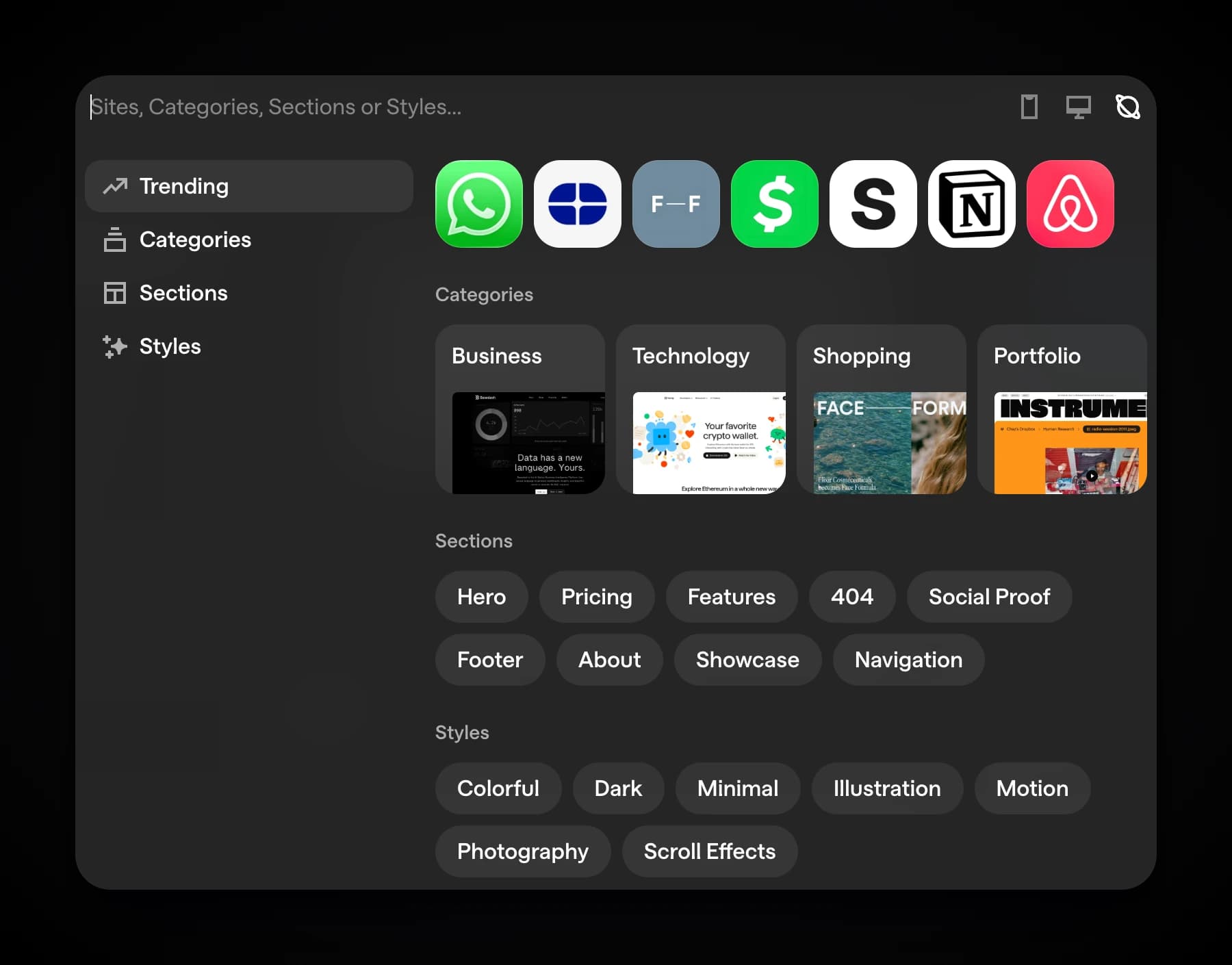Filter by the Illustration style
1232x965 pixels.
888,788
